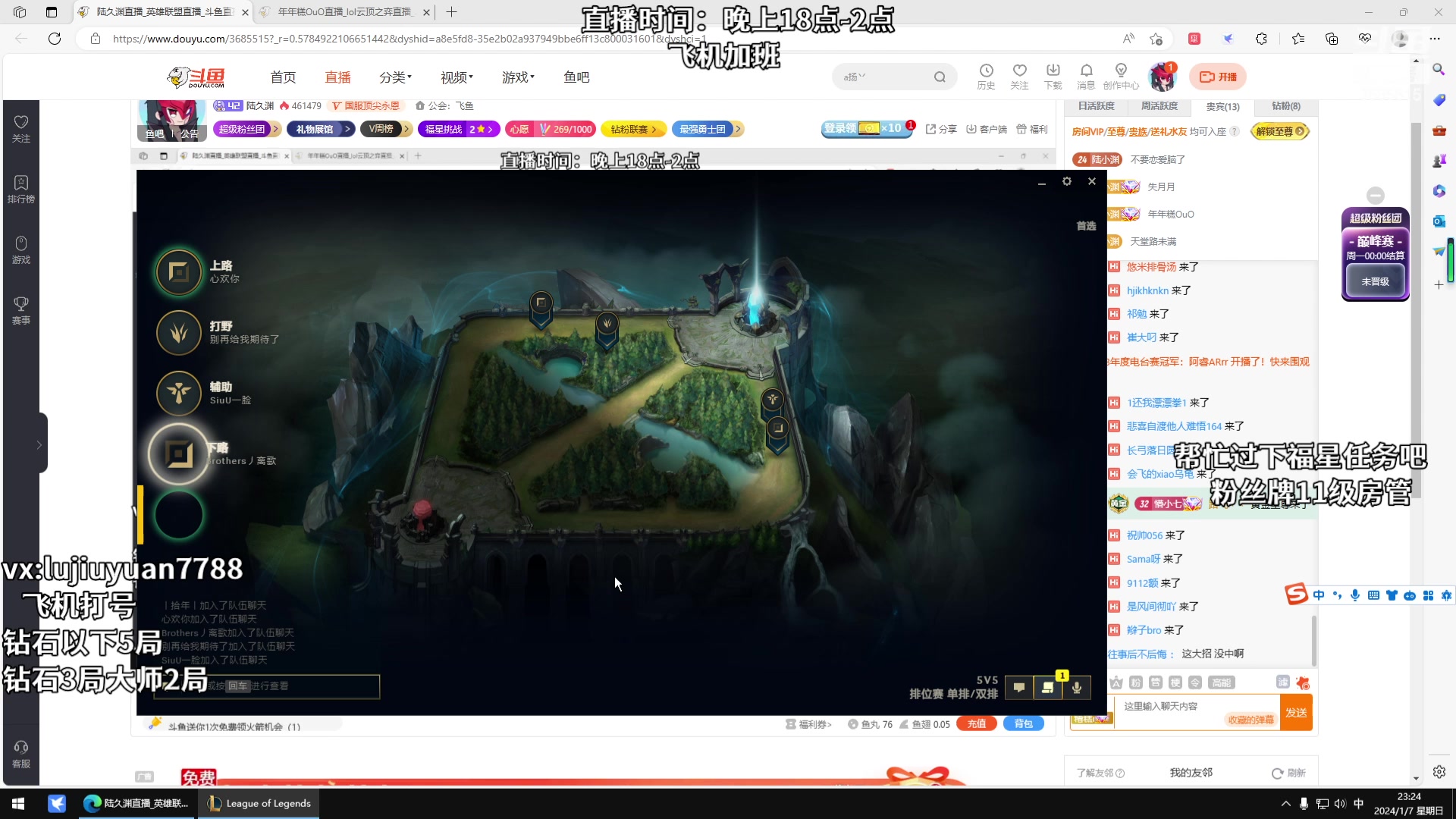This screenshot has width=1456, height=819.
Task: Go to 首页 nav item
Action: pos(283,77)
